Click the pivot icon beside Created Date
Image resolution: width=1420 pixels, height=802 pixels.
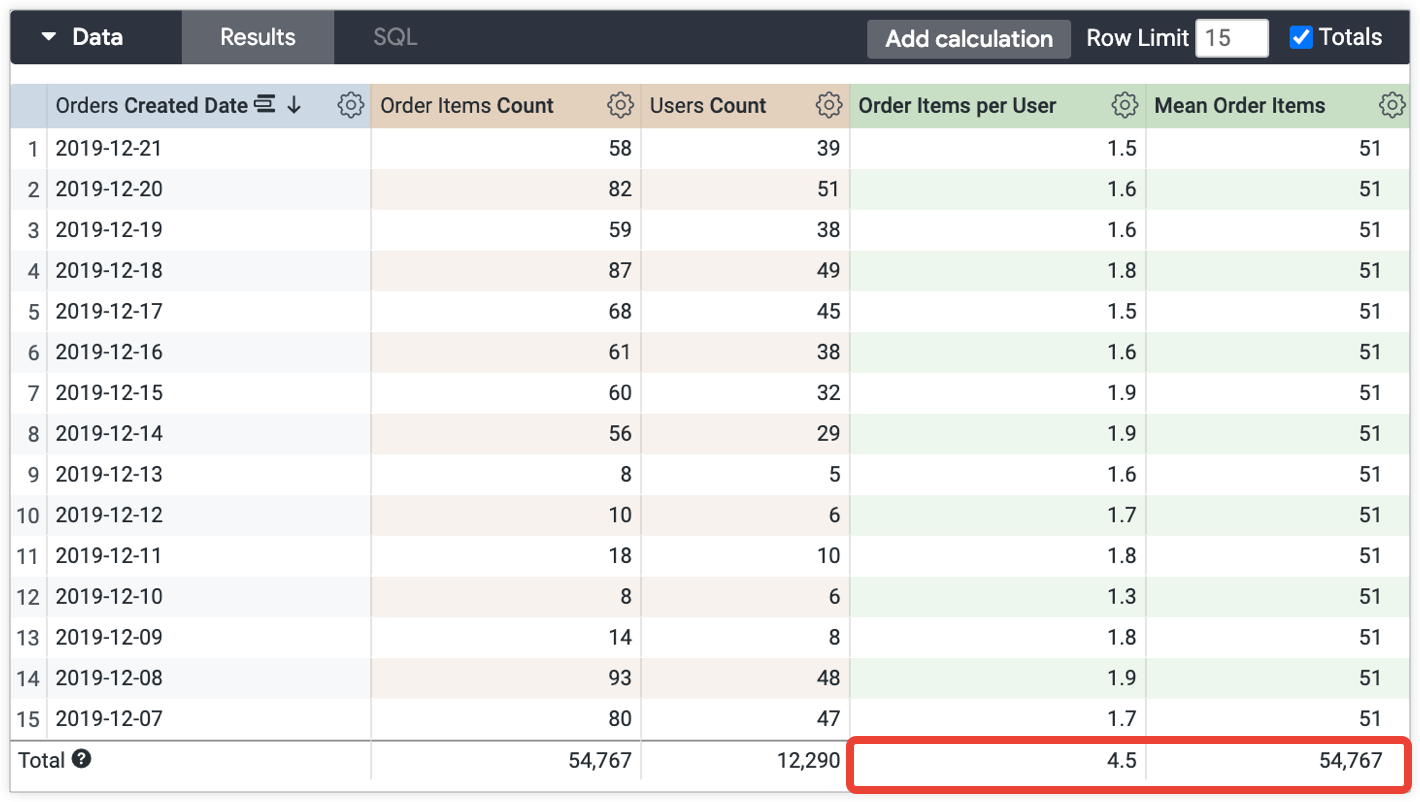point(265,105)
